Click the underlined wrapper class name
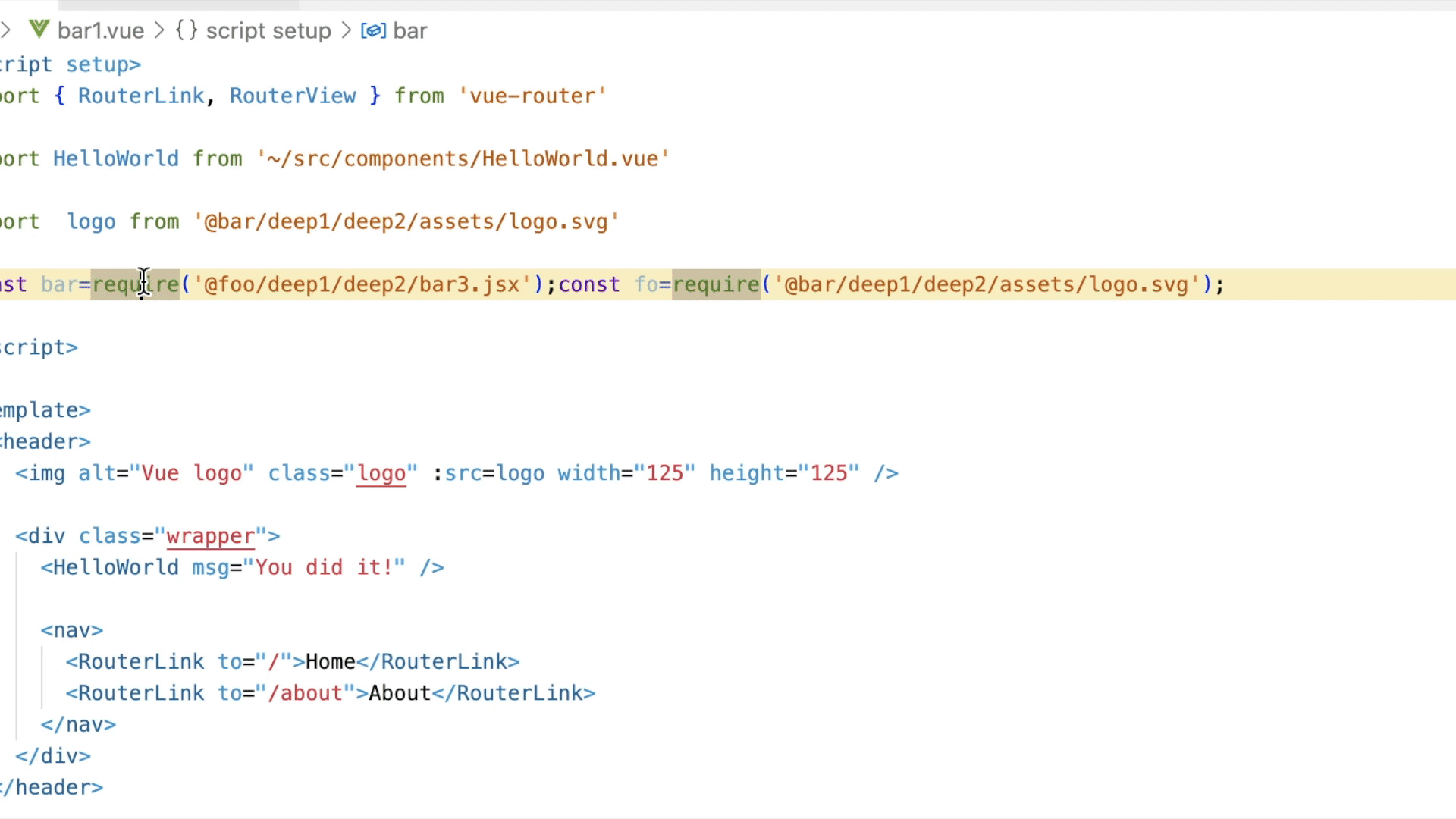The width and height of the screenshot is (1456, 819). [x=210, y=537]
